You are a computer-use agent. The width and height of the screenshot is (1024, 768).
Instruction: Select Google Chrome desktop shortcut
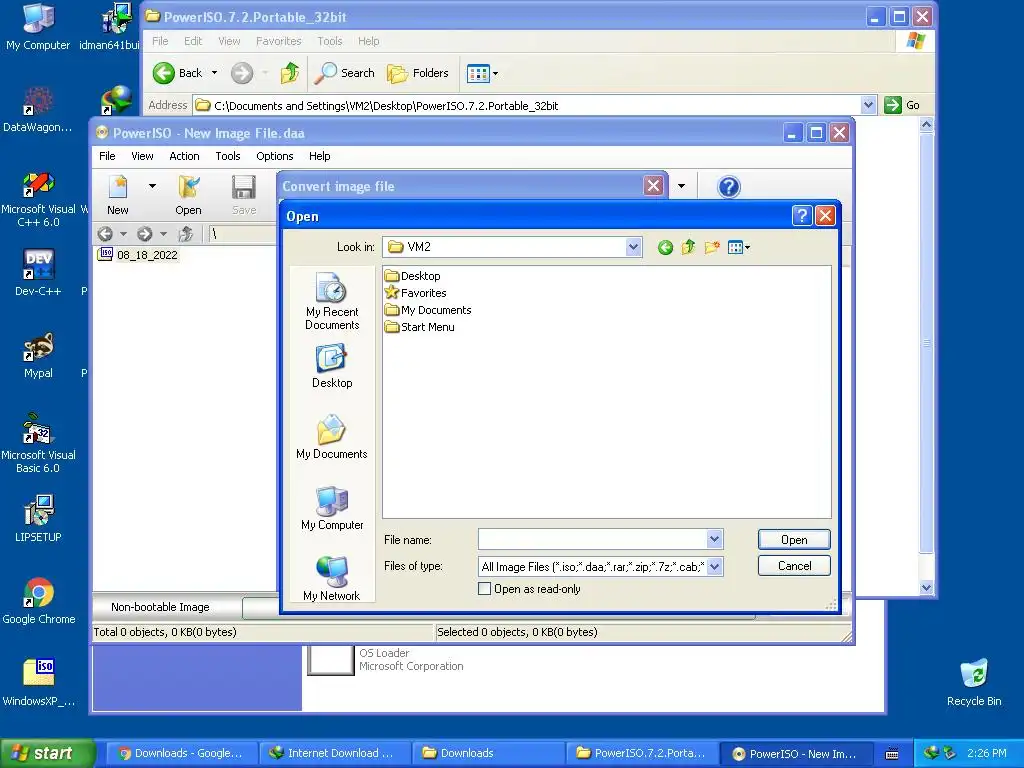pos(38,601)
